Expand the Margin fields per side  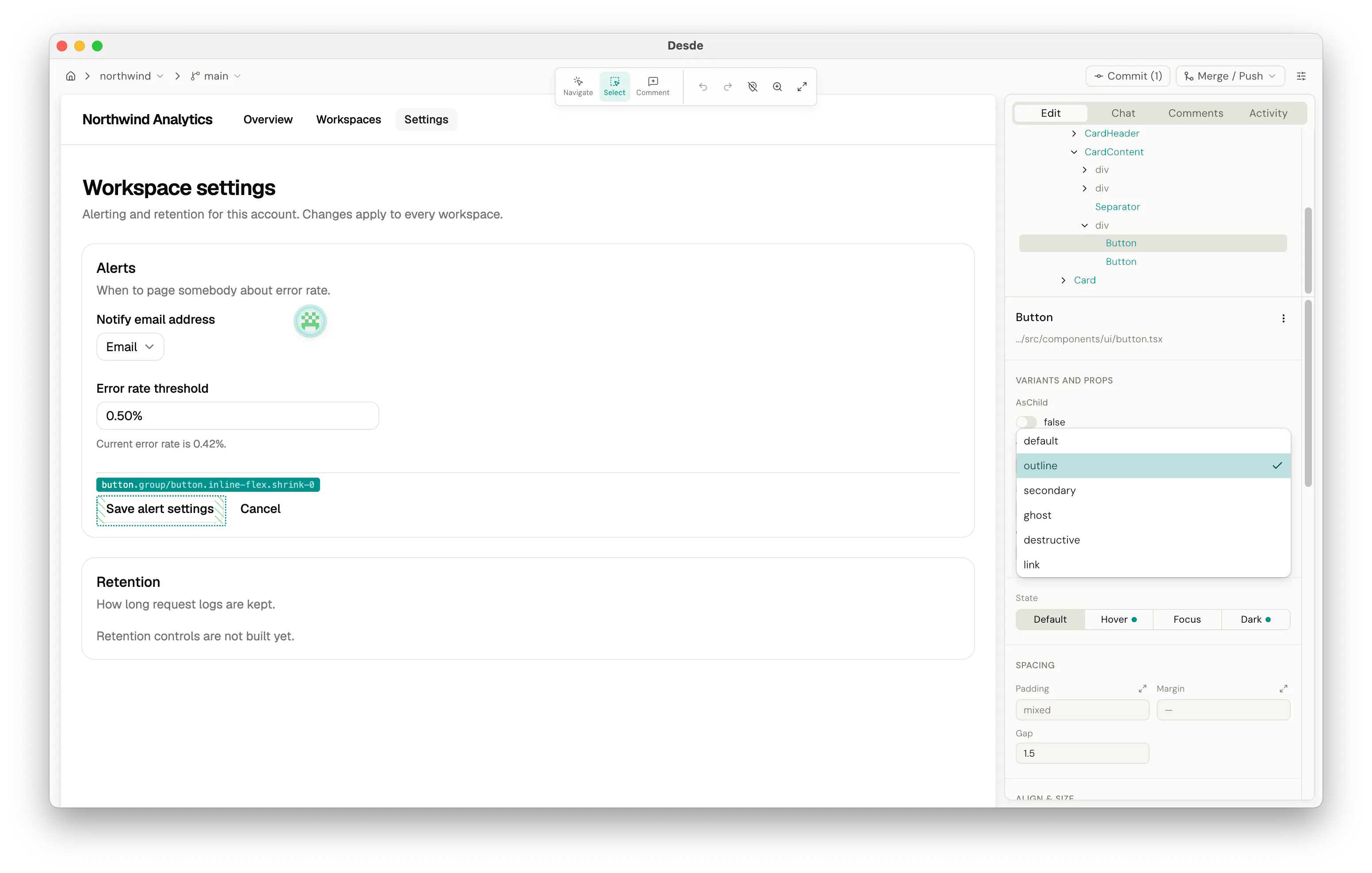coord(1283,688)
